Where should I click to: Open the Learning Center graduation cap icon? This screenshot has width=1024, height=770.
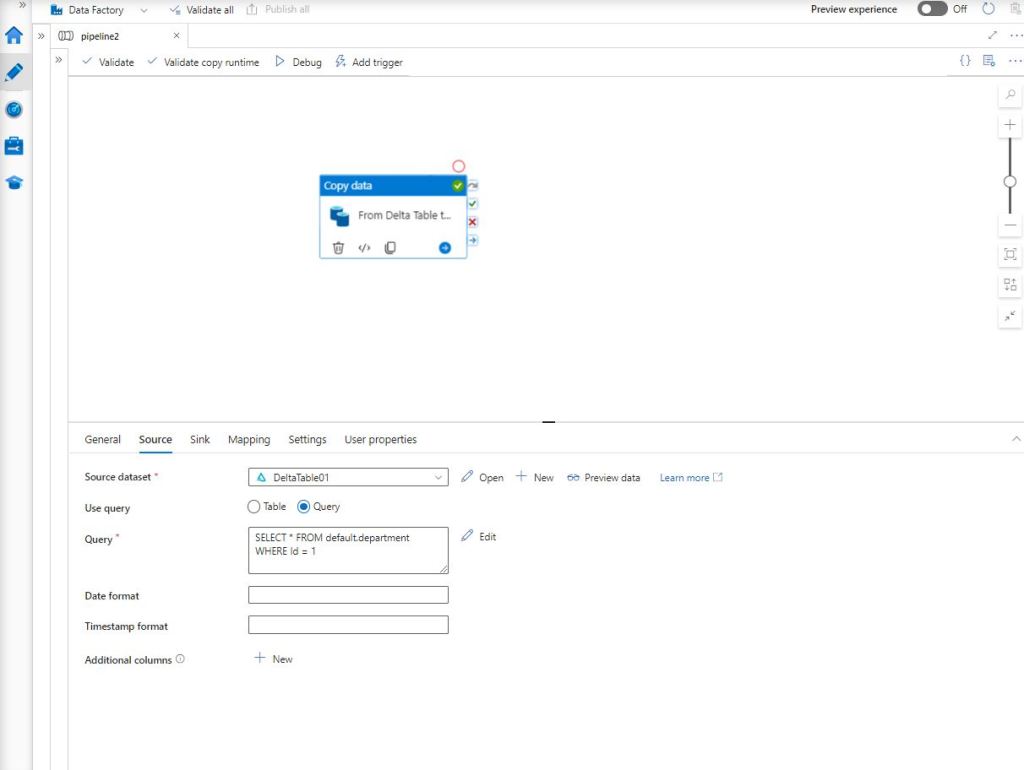coord(14,183)
